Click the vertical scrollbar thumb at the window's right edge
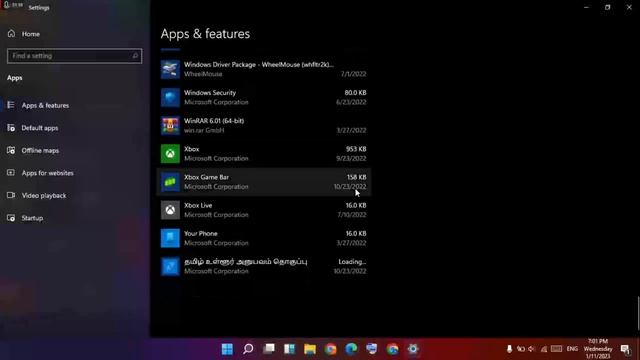Viewport: 640px width, 360px height. (638, 313)
